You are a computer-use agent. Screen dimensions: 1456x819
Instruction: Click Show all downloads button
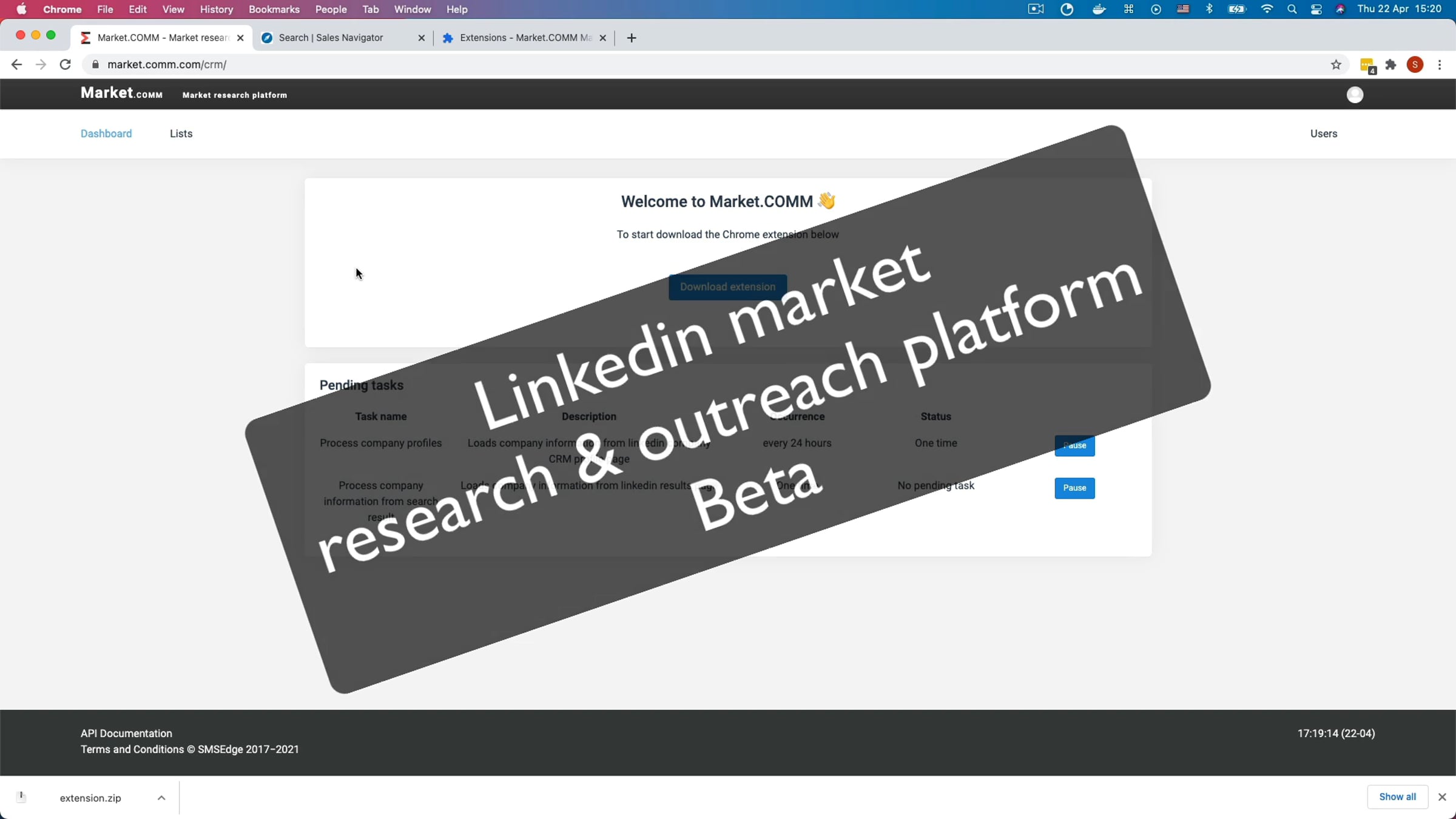coord(1397,797)
